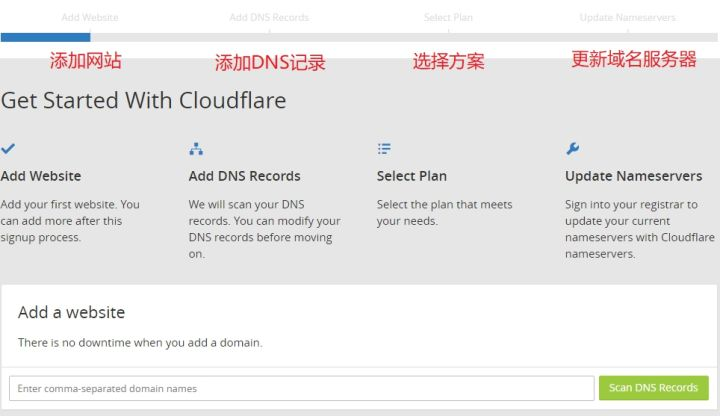Click the DNS network tree icon
Screen dimensions: 720x416
[196, 149]
